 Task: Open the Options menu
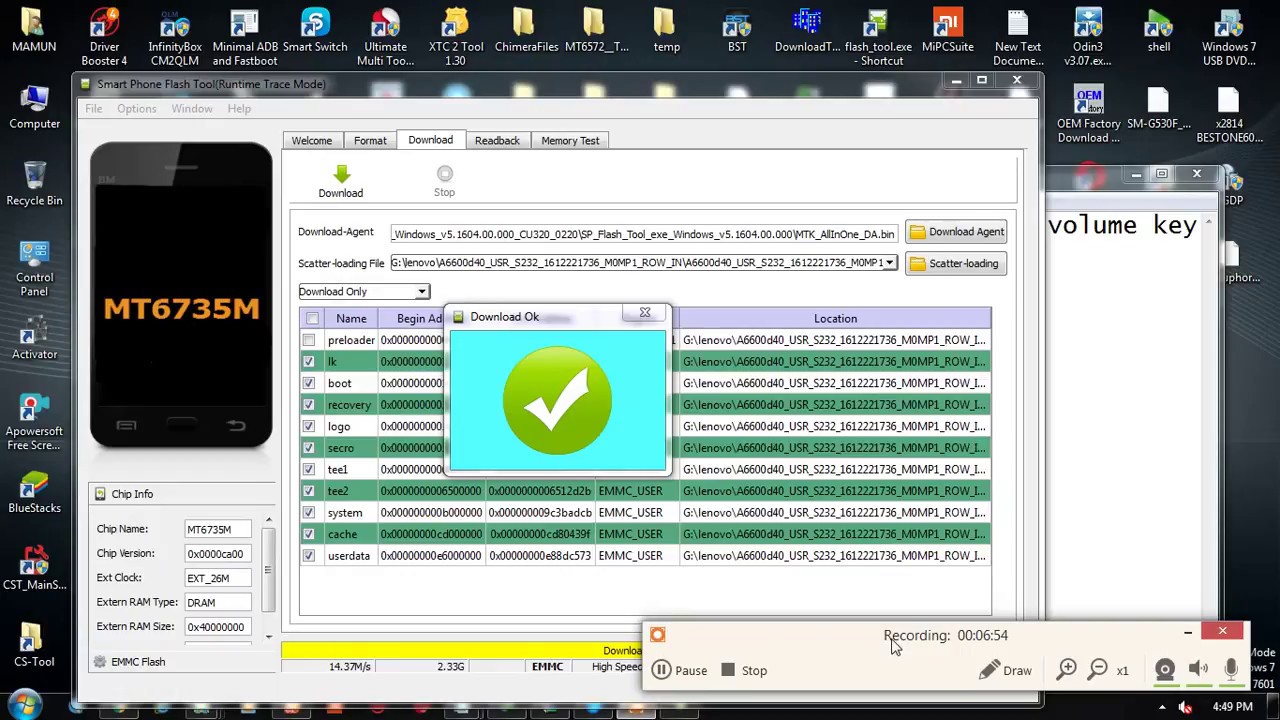tap(136, 108)
